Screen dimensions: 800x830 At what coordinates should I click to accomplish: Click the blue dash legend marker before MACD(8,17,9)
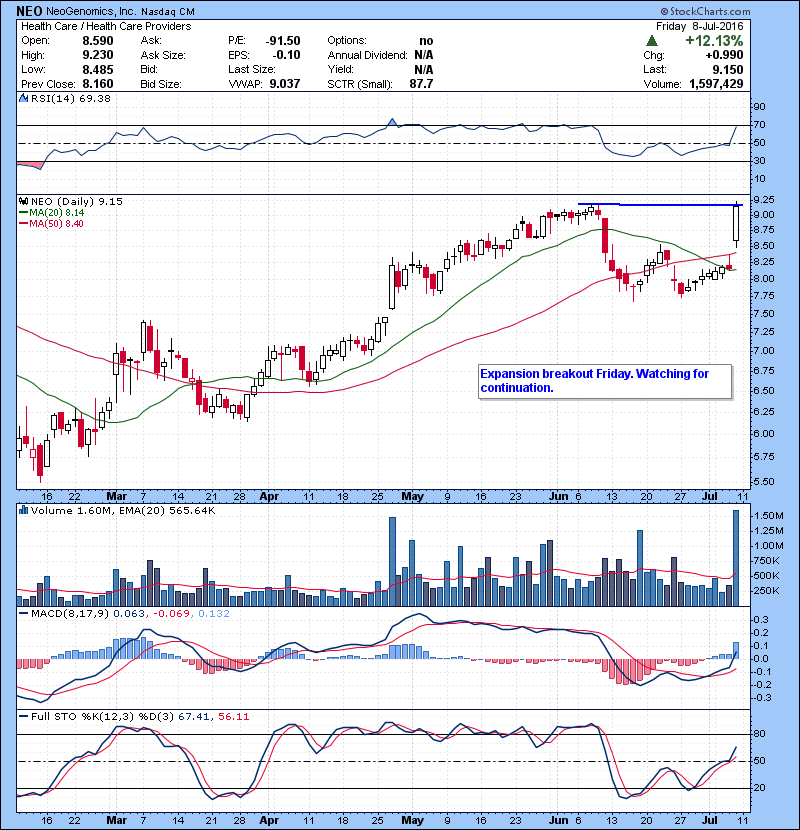coord(23,614)
